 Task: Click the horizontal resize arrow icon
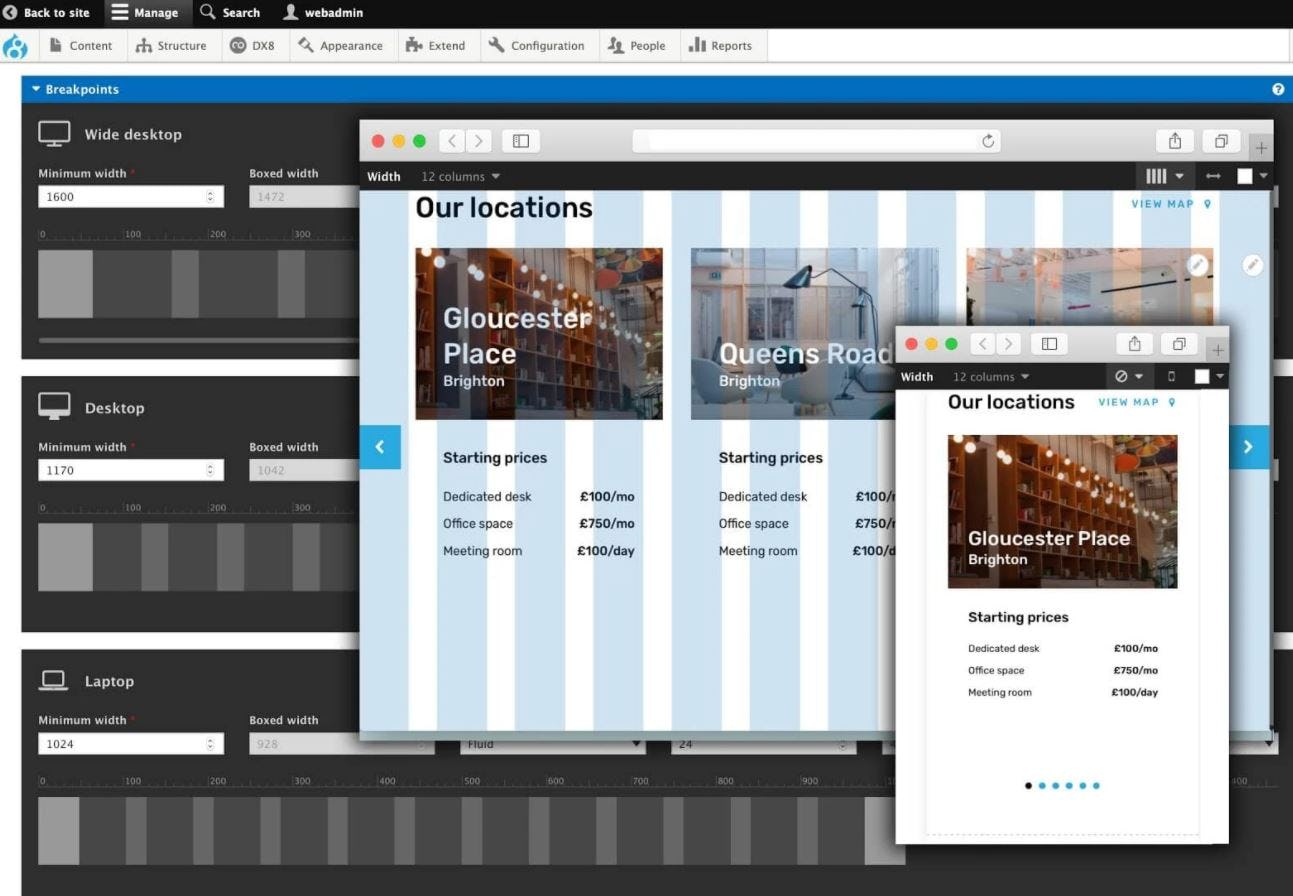(1213, 176)
